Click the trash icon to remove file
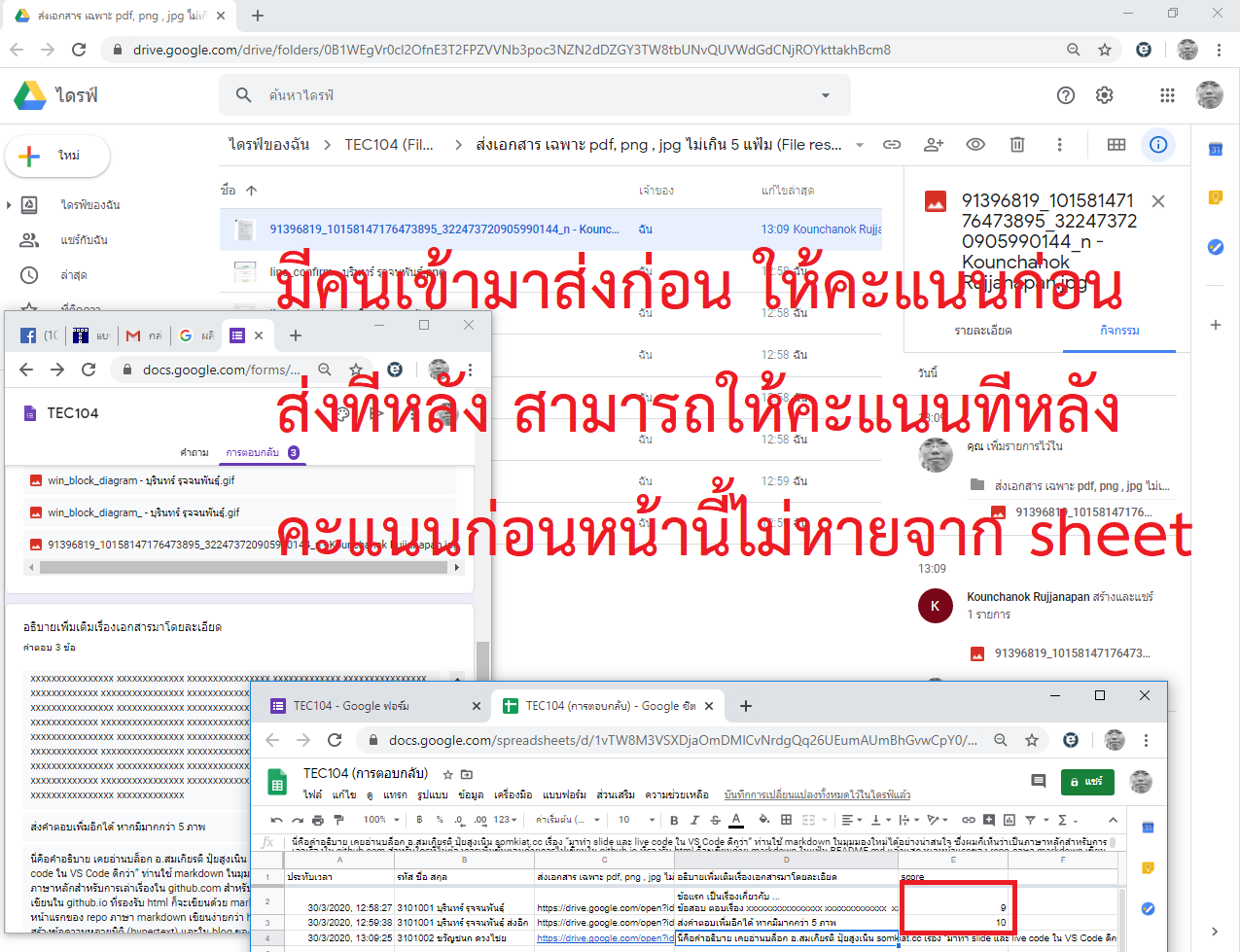The width and height of the screenshot is (1240, 952). pyautogui.click(x=1017, y=145)
